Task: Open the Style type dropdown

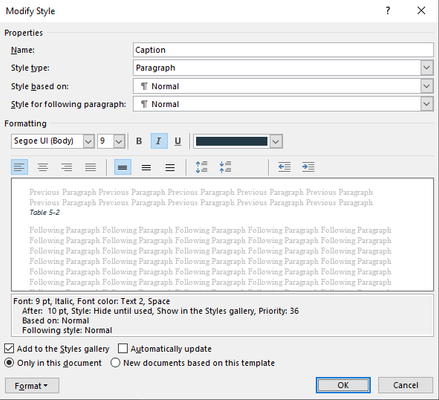Action: 427,68
